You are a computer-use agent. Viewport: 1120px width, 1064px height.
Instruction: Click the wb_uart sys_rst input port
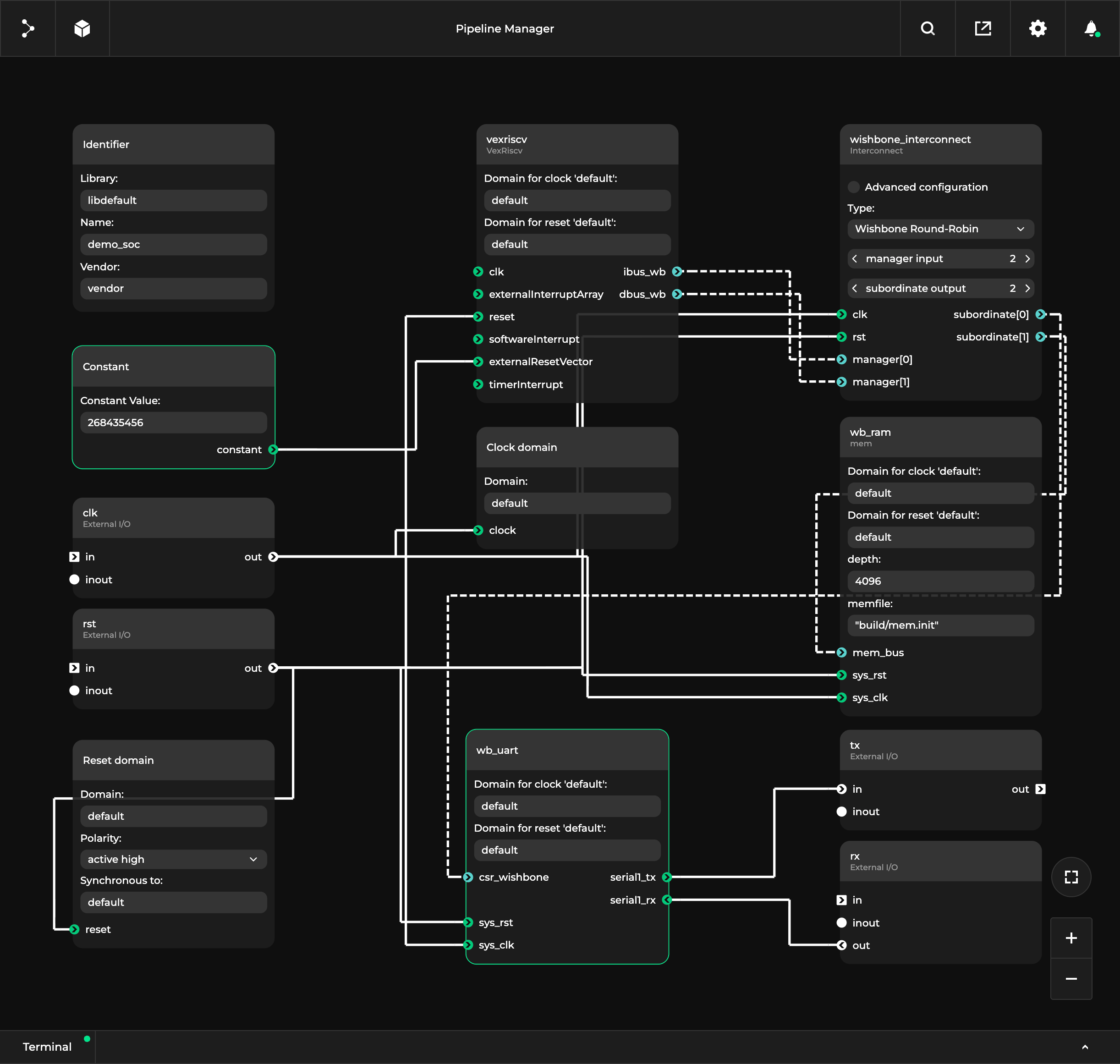[468, 922]
